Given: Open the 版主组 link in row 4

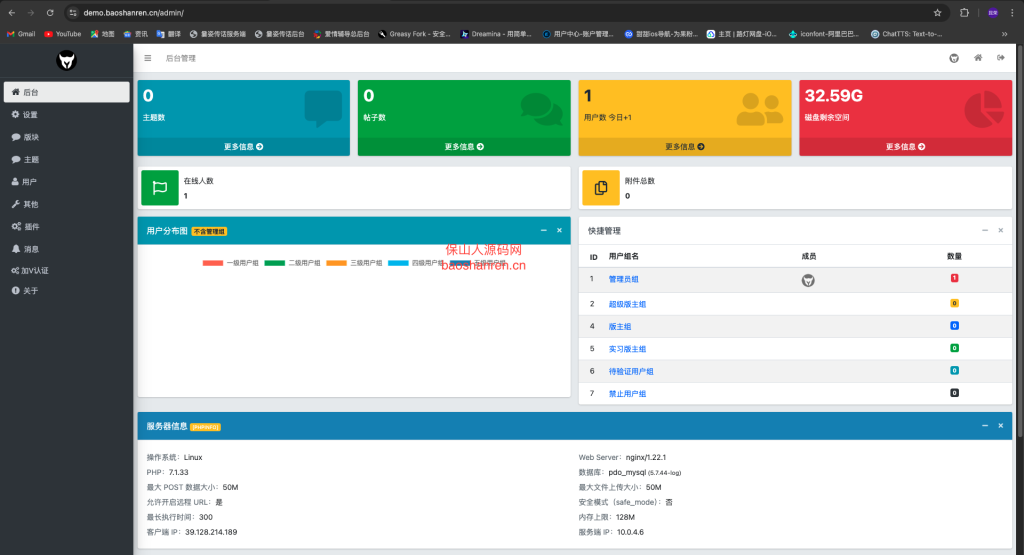Looking at the screenshot, I should point(620,326).
